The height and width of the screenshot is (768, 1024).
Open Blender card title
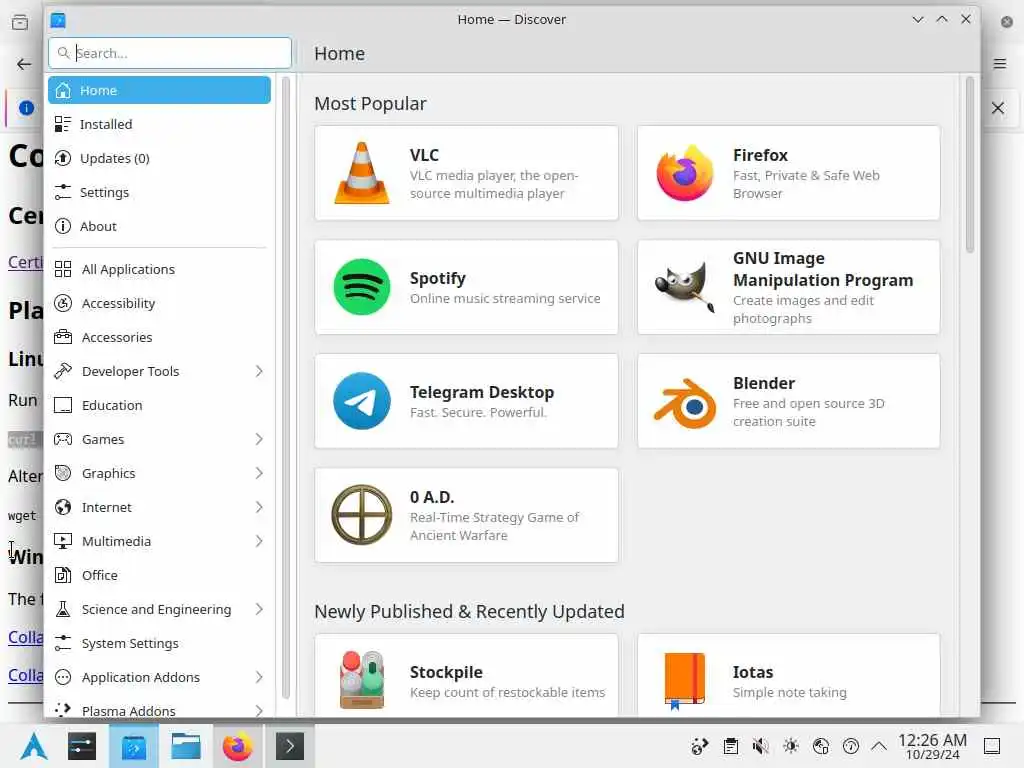[x=763, y=383]
